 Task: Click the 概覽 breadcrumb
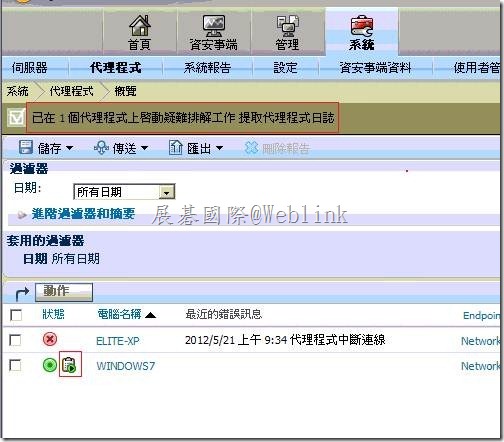tap(125, 91)
